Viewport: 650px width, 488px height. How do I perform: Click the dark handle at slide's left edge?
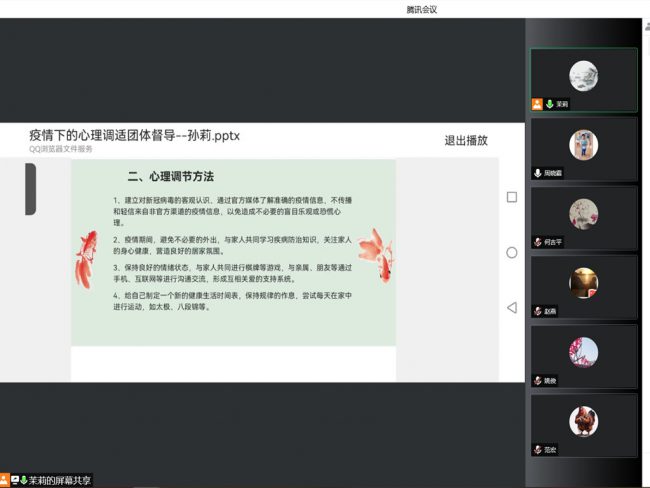tap(31, 189)
